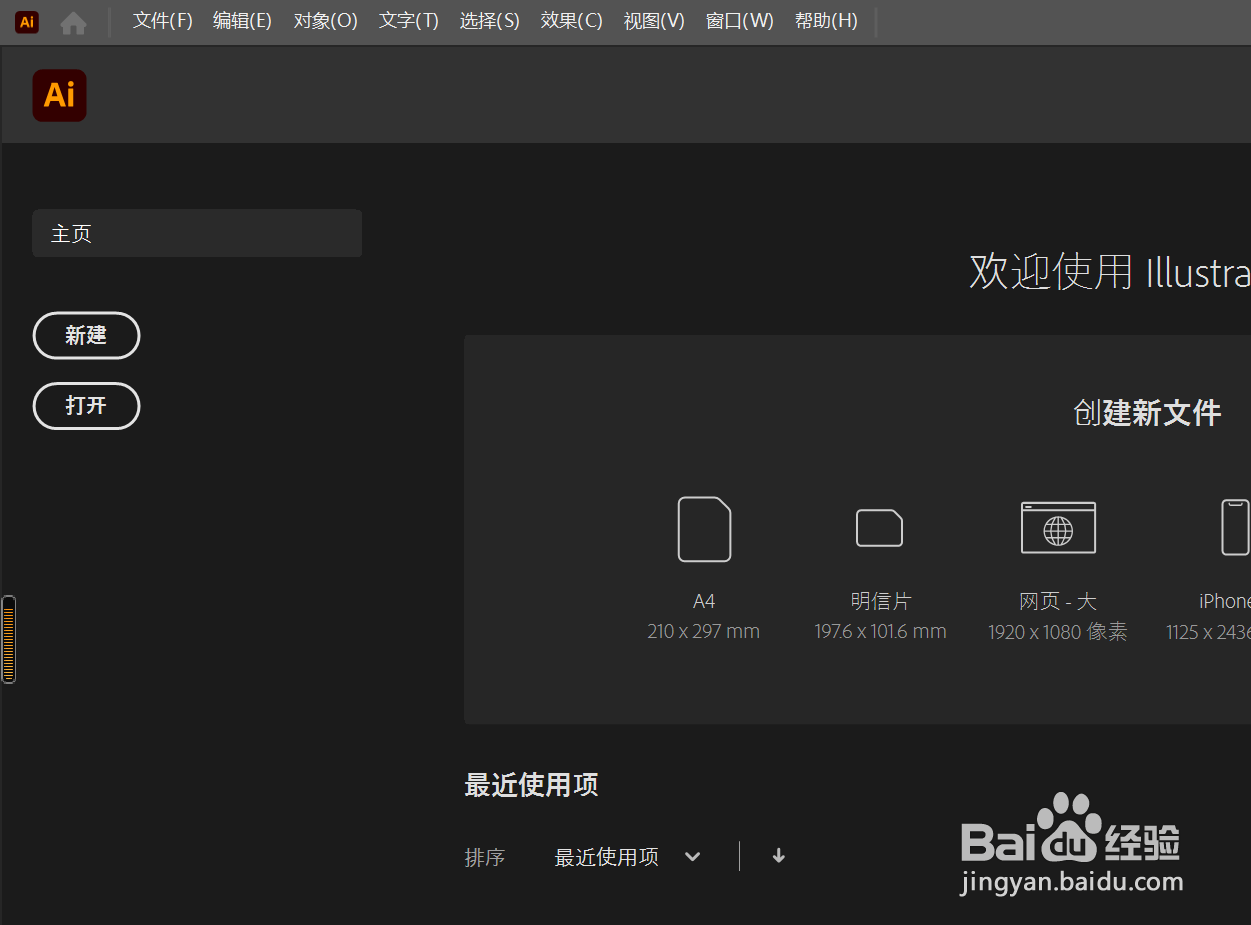The image size is (1251, 925).
Task: Click the 创建新文件 heading
Action: 1147,413
